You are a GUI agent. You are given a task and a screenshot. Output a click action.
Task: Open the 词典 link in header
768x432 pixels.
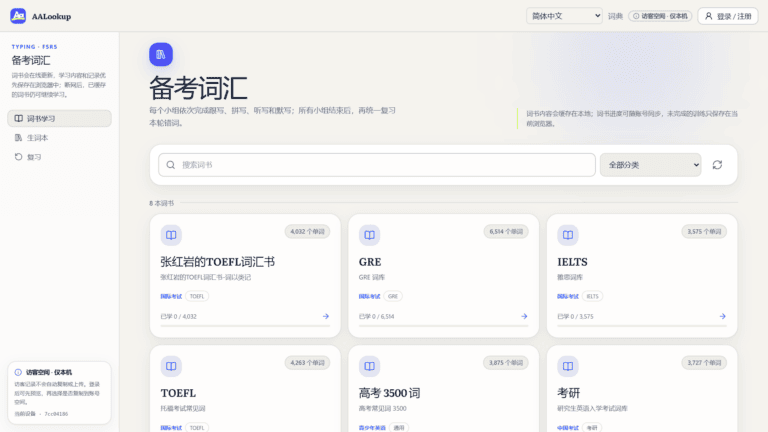[615, 16]
